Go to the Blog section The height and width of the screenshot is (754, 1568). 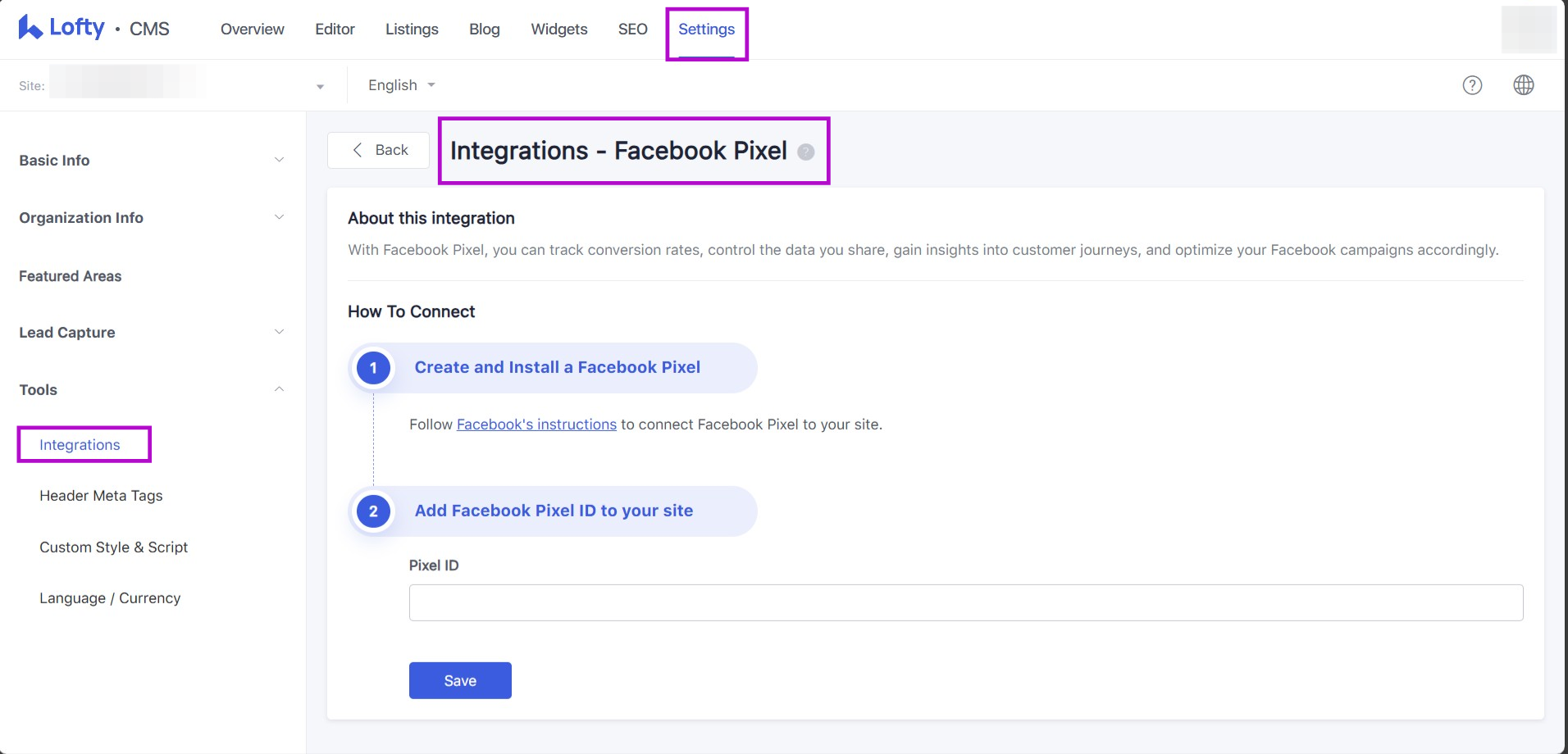click(x=484, y=29)
